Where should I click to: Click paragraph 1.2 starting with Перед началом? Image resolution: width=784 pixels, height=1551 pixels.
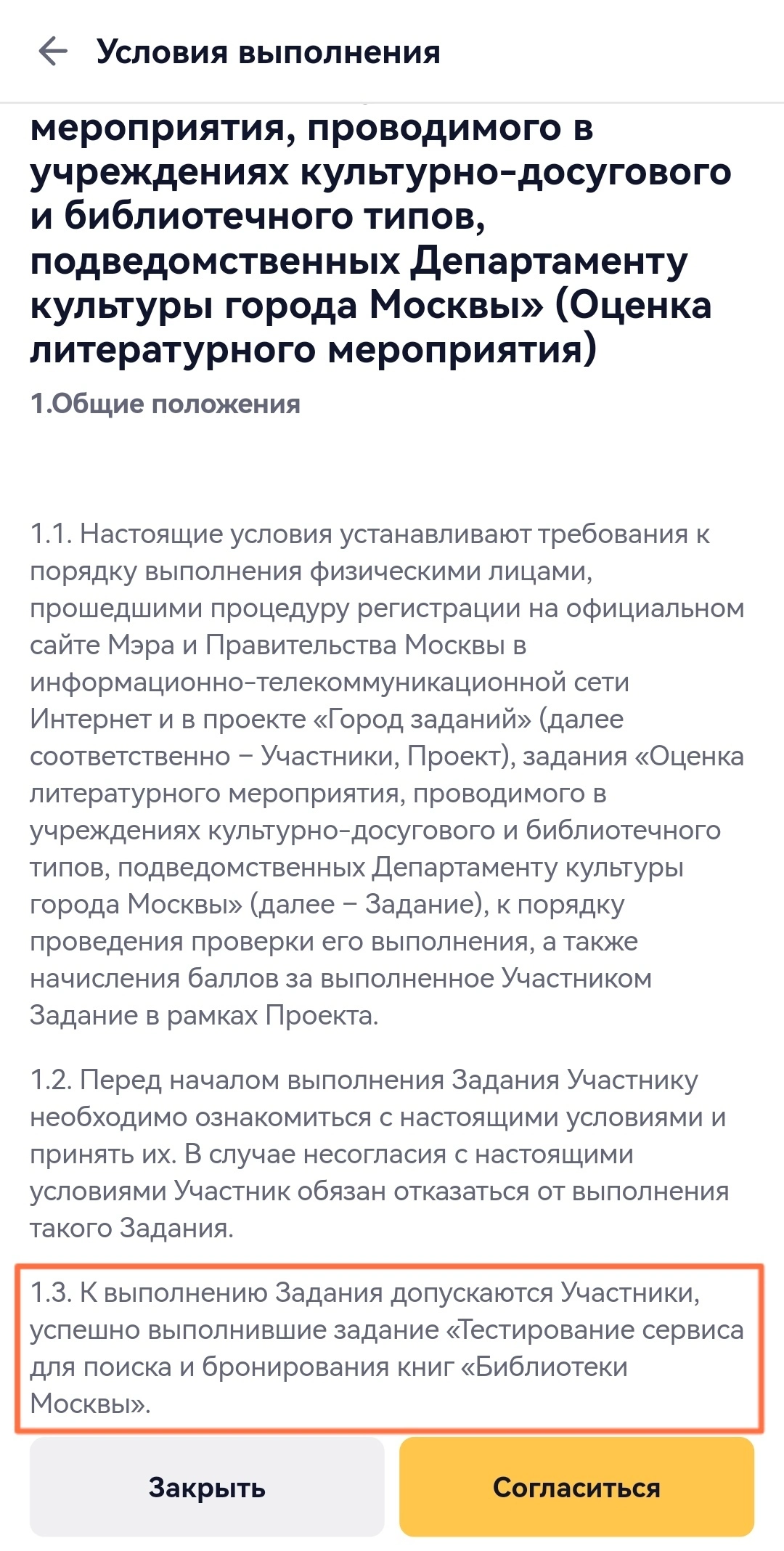(378, 1154)
